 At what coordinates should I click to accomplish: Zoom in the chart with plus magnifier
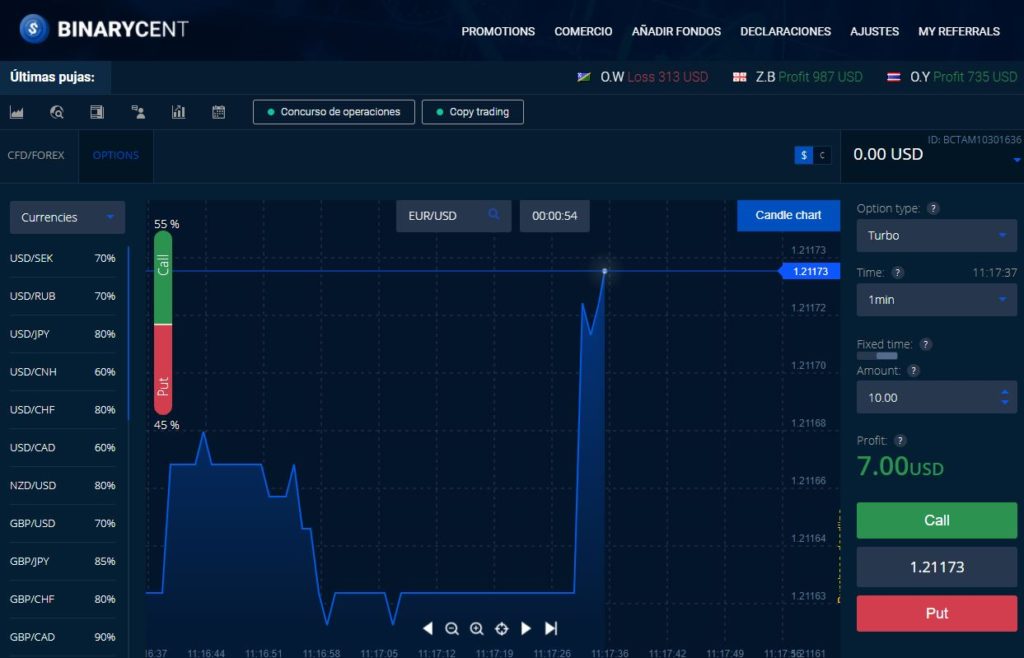pos(477,628)
